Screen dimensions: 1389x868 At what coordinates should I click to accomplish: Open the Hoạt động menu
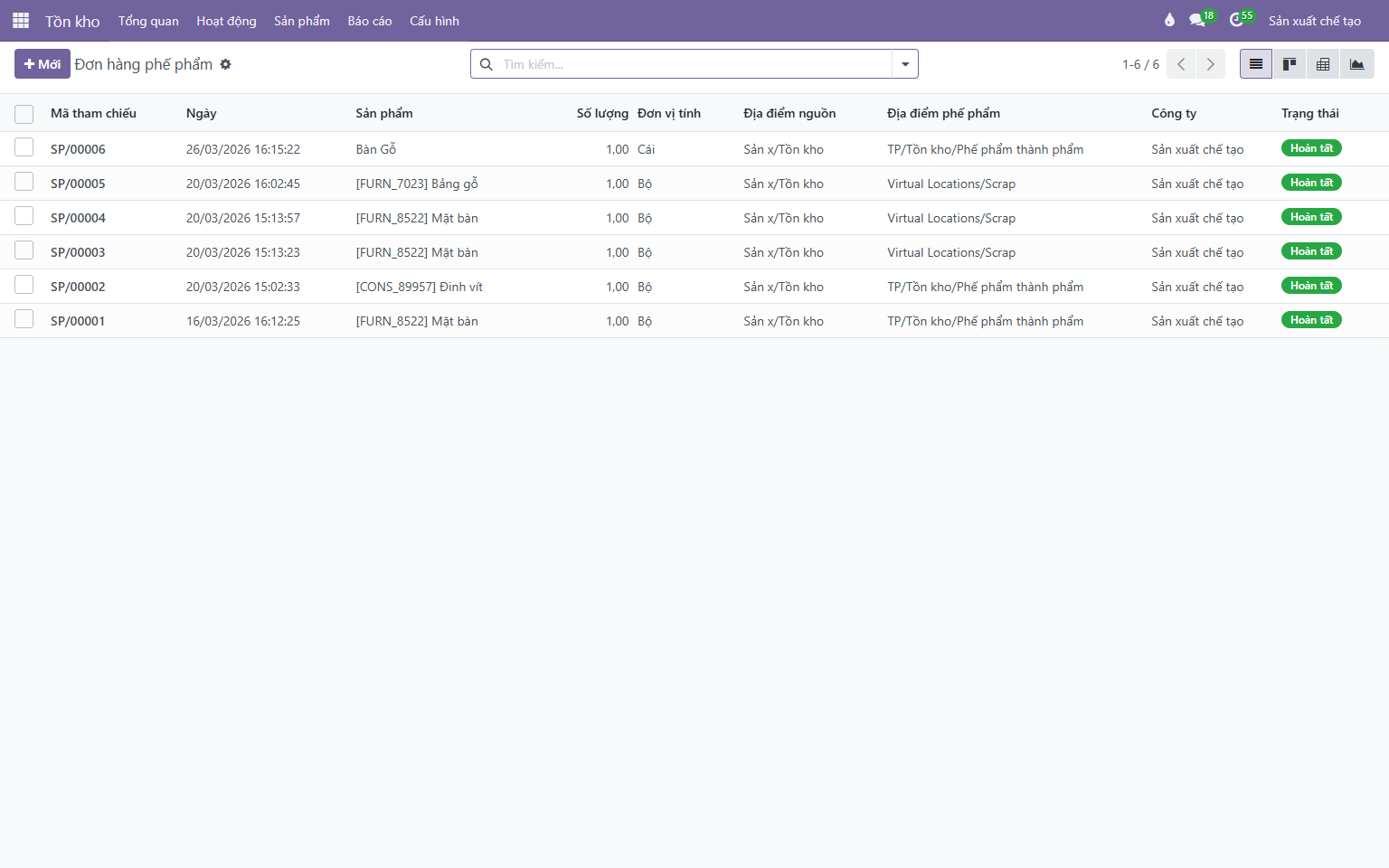(x=226, y=21)
